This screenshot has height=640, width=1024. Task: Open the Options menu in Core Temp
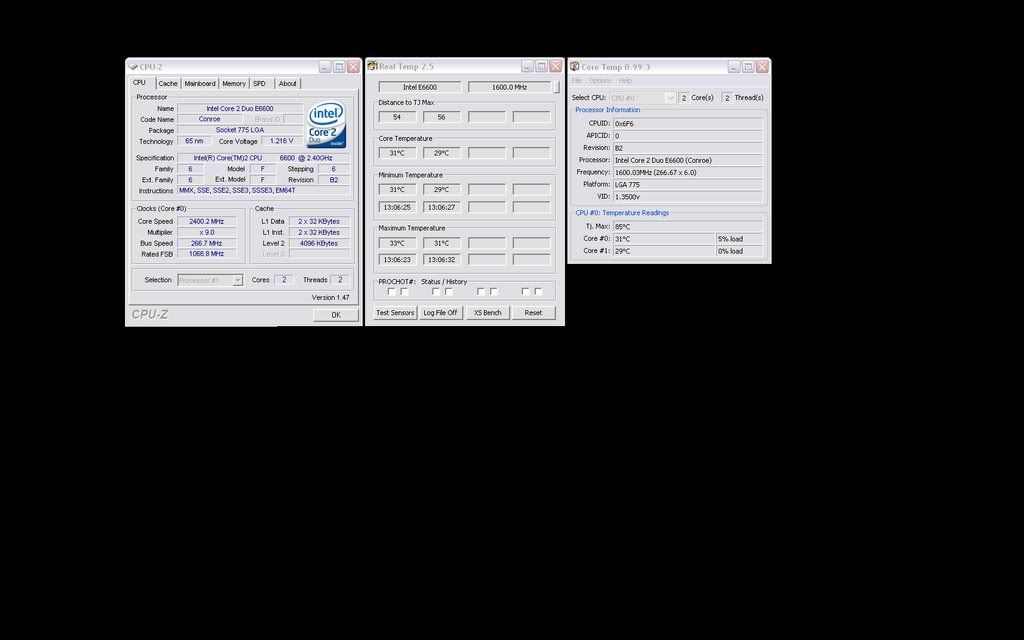[x=600, y=81]
